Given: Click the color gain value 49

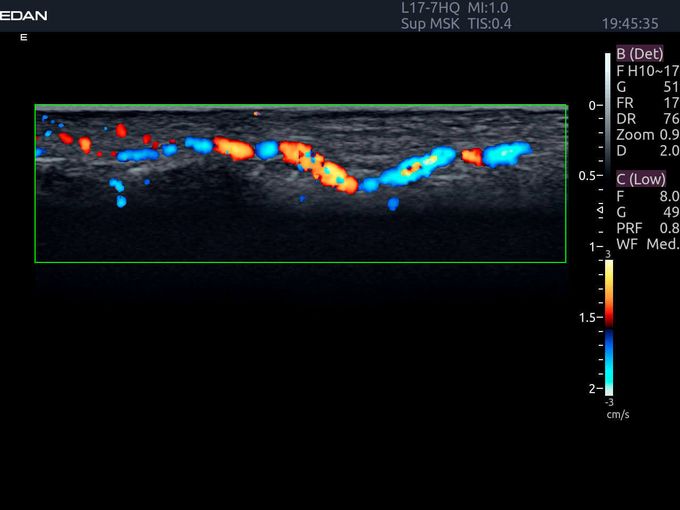Looking at the screenshot, I should 671,212.
